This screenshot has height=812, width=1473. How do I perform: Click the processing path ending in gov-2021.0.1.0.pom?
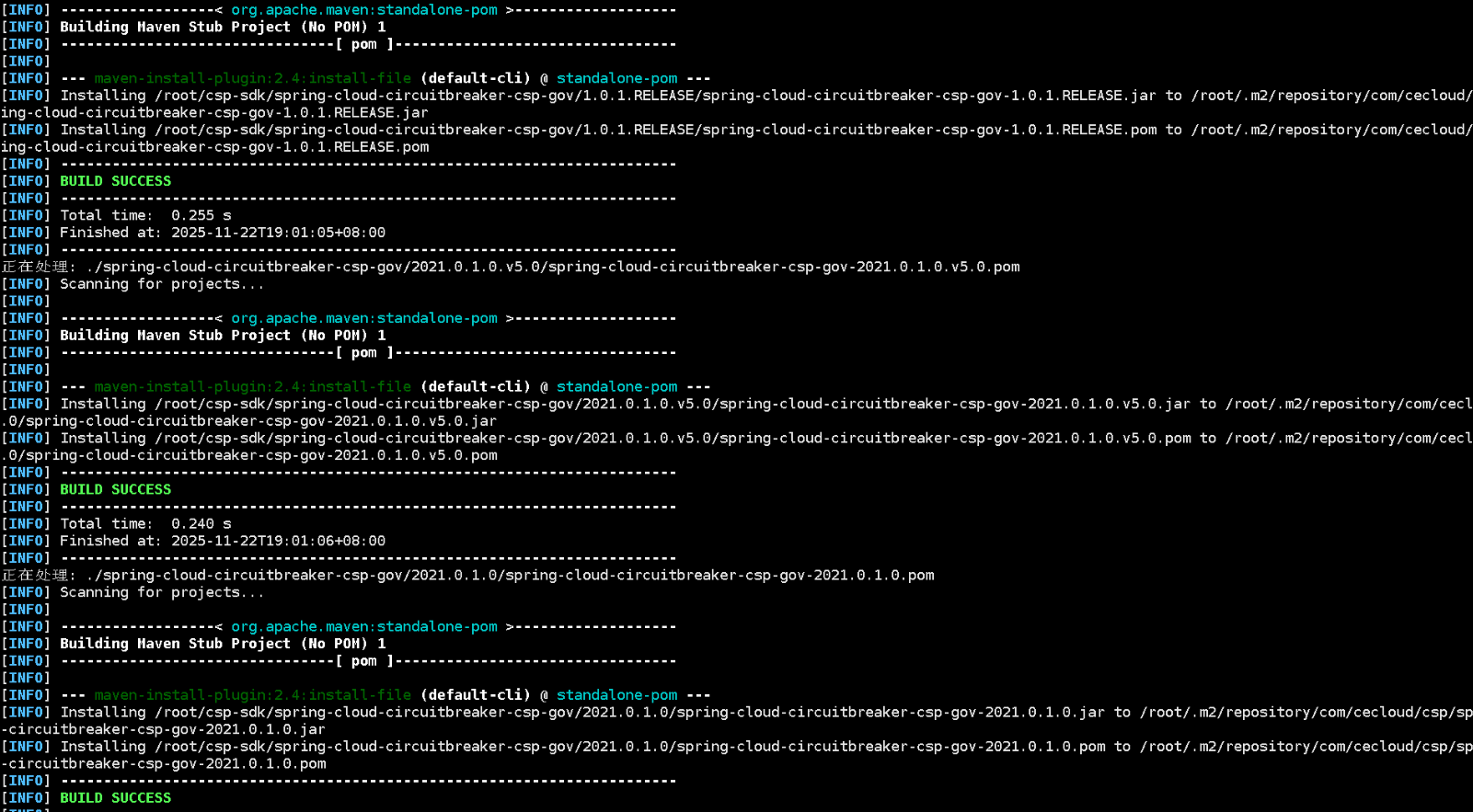tap(511, 576)
